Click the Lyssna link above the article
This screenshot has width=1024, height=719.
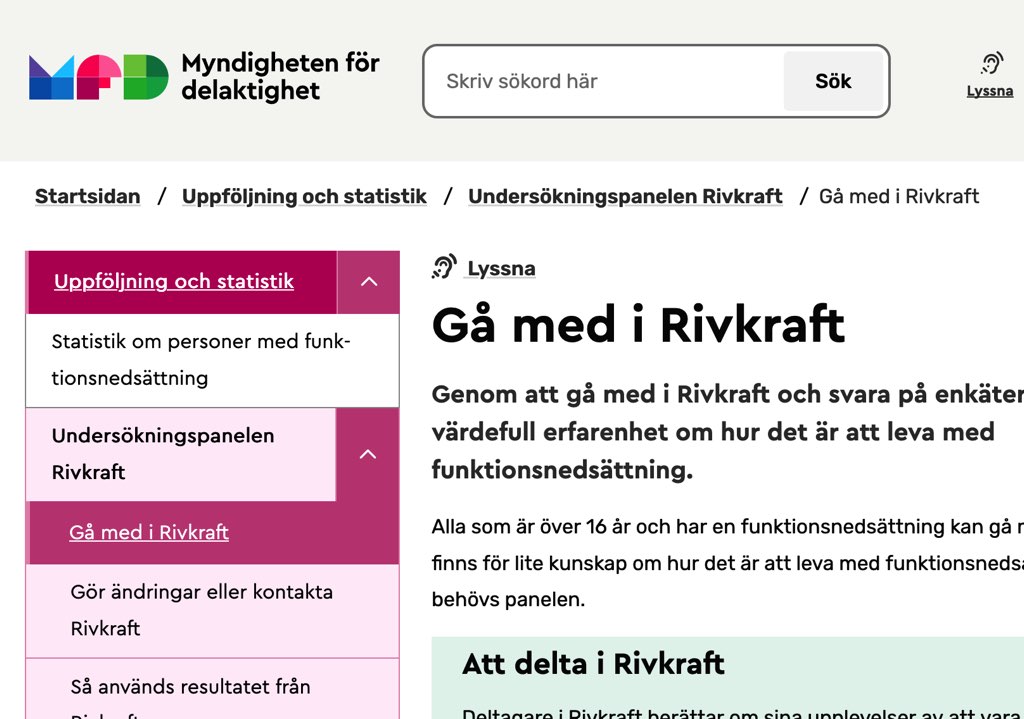(501, 268)
